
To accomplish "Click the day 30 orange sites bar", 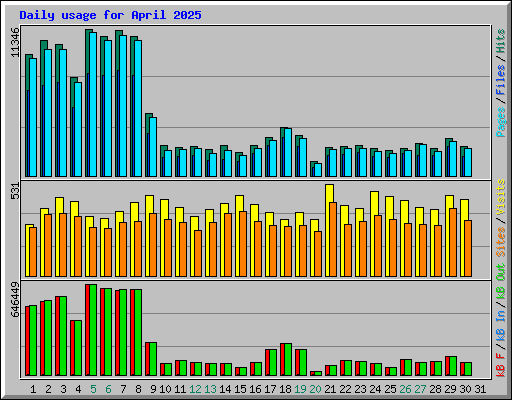I will [468, 248].
